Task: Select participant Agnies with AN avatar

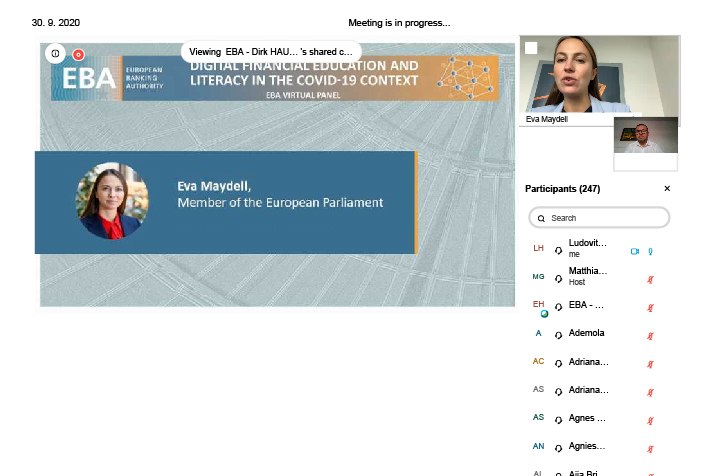Action: point(586,446)
